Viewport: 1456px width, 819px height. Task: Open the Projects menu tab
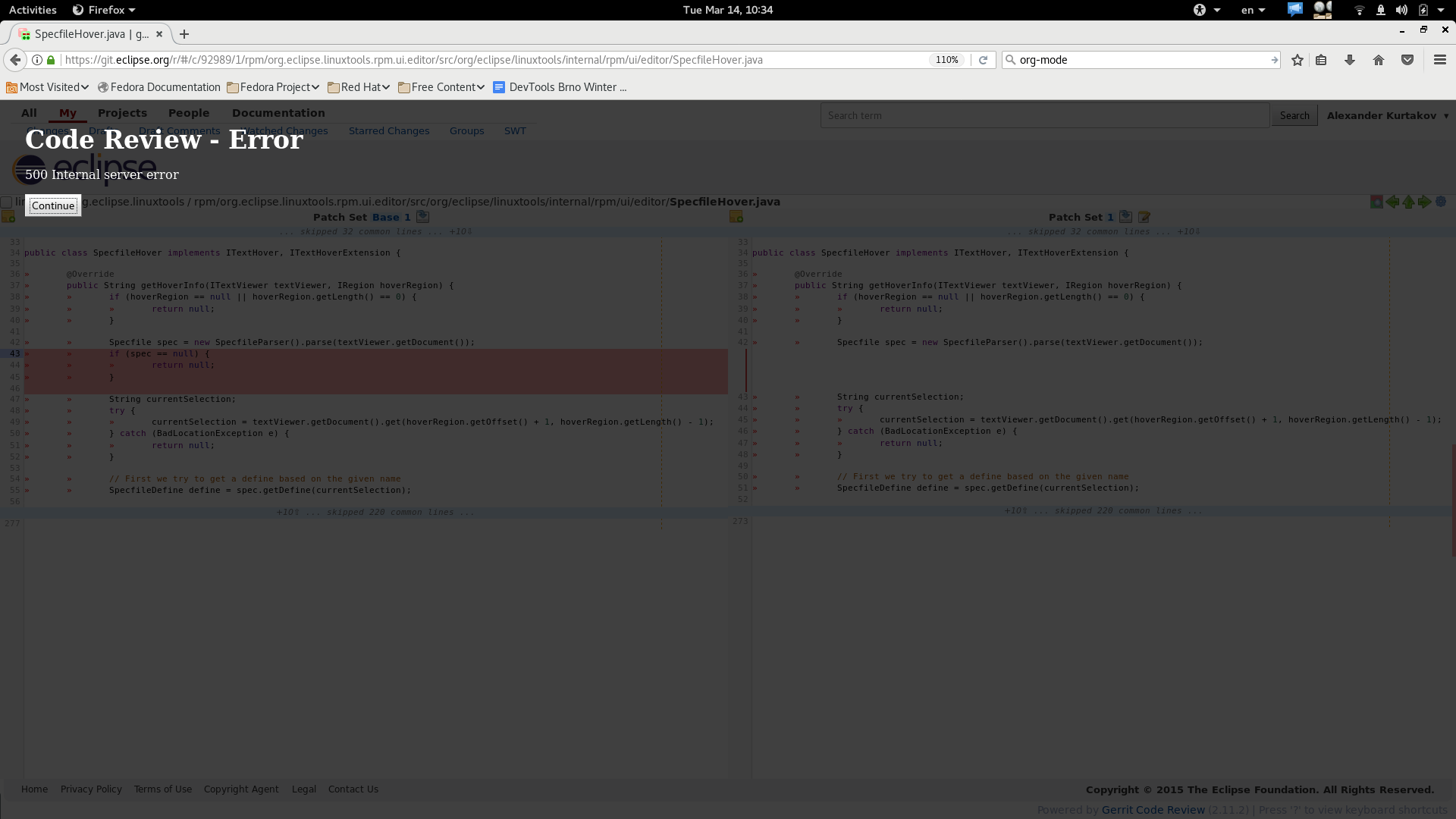(122, 113)
